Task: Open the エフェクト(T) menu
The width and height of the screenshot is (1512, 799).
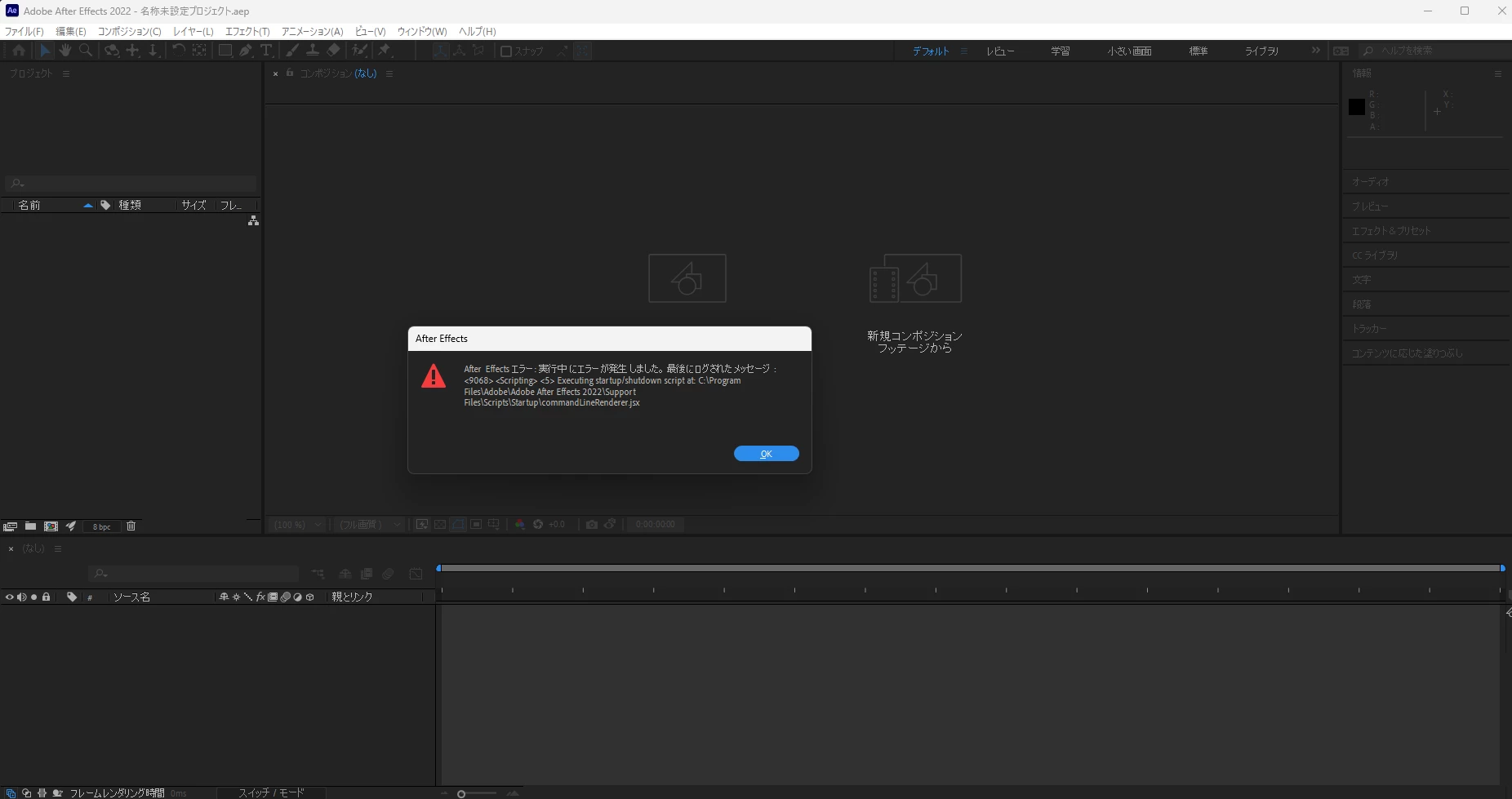Action: coord(247,32)
